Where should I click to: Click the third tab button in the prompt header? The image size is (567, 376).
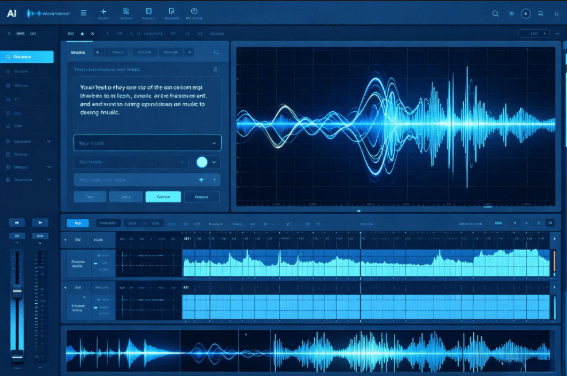click(x=144, y=52)
